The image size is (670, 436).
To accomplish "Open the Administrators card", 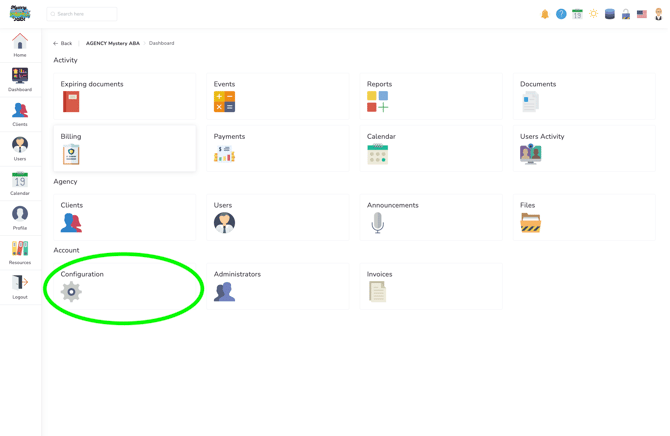I will click(278, 286).
